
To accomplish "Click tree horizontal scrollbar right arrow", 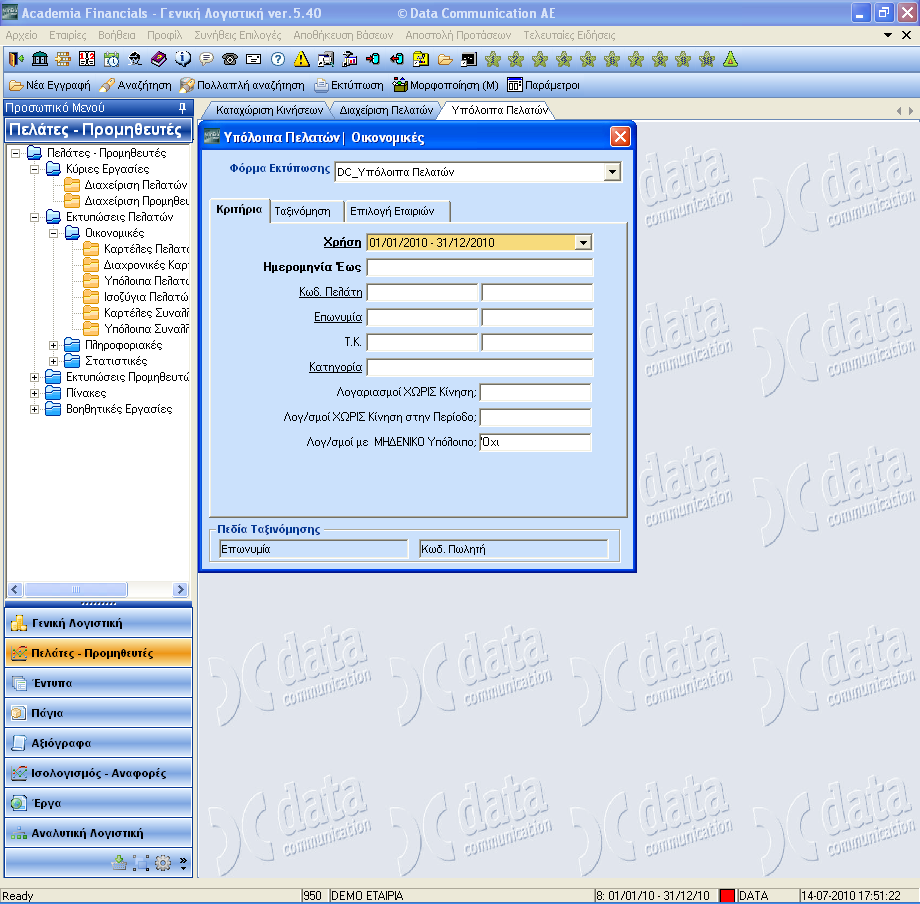I will [x=180, y=590].
